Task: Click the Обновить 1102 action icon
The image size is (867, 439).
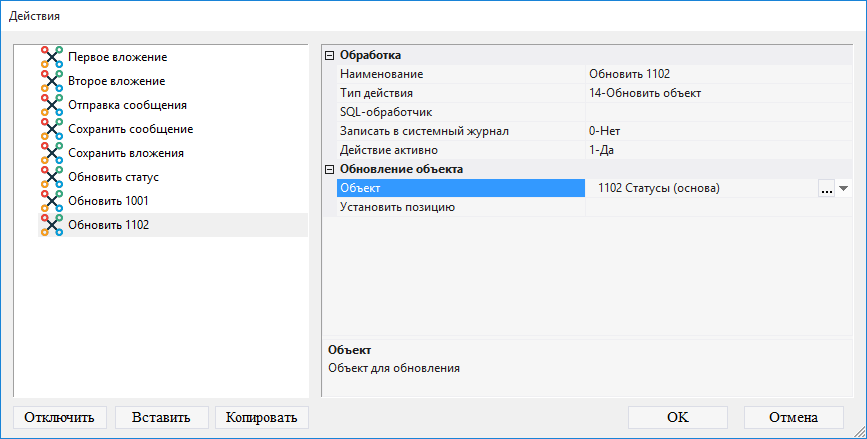Action: (x=52, y=225)
